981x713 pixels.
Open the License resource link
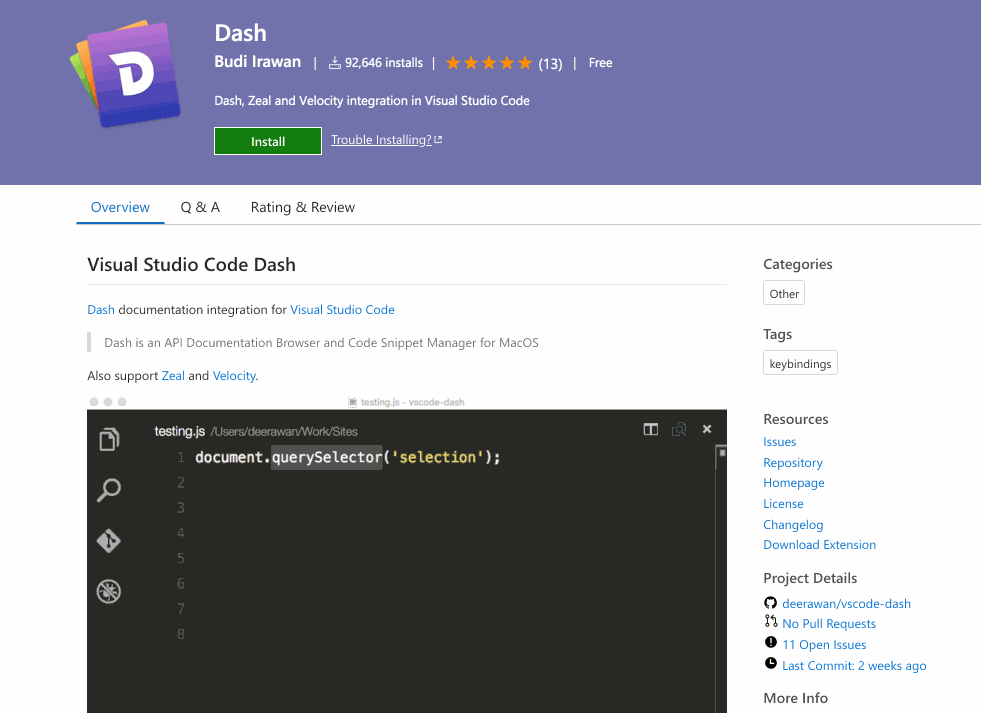pos(783,503)
